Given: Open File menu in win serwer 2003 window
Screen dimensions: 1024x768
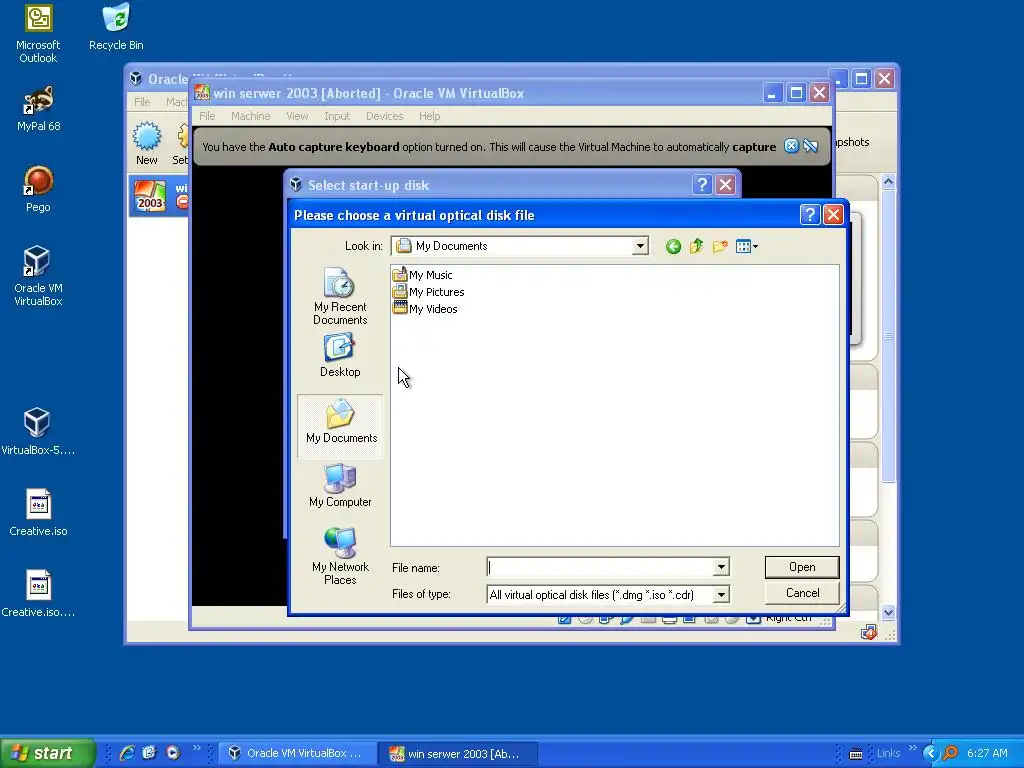Looking at the screenshot, I should pos(207,116).
